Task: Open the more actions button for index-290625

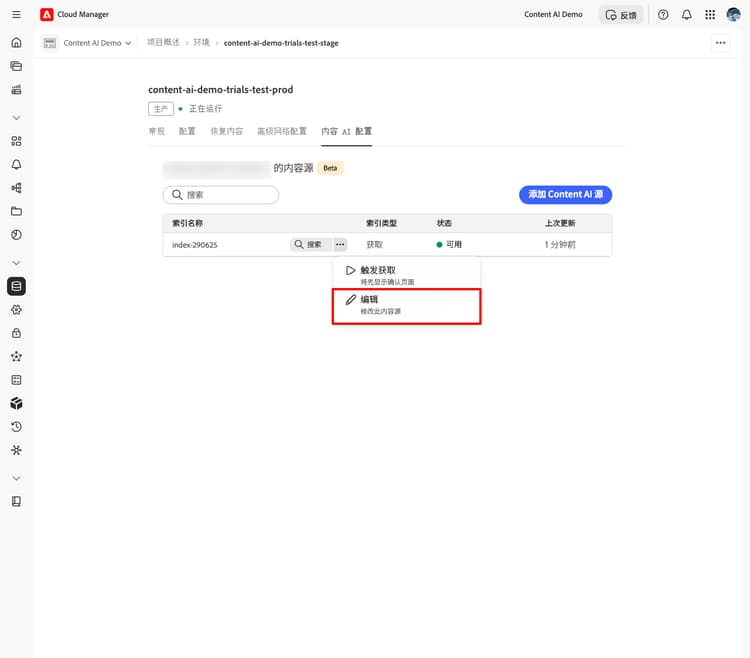Action: [340, 245]
